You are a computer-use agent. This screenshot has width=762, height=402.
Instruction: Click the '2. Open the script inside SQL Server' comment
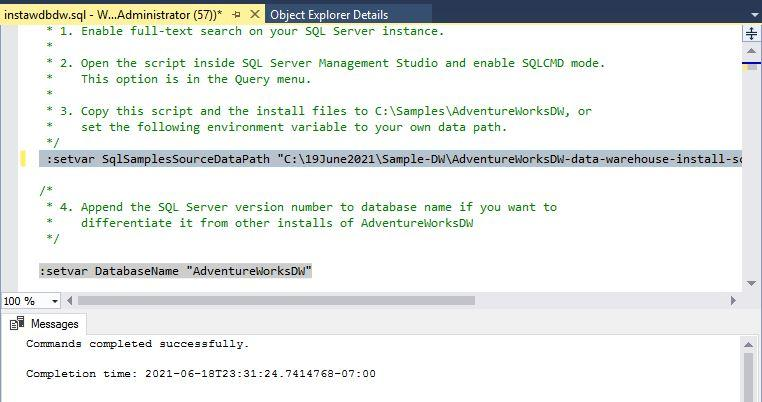pos(325,63)
